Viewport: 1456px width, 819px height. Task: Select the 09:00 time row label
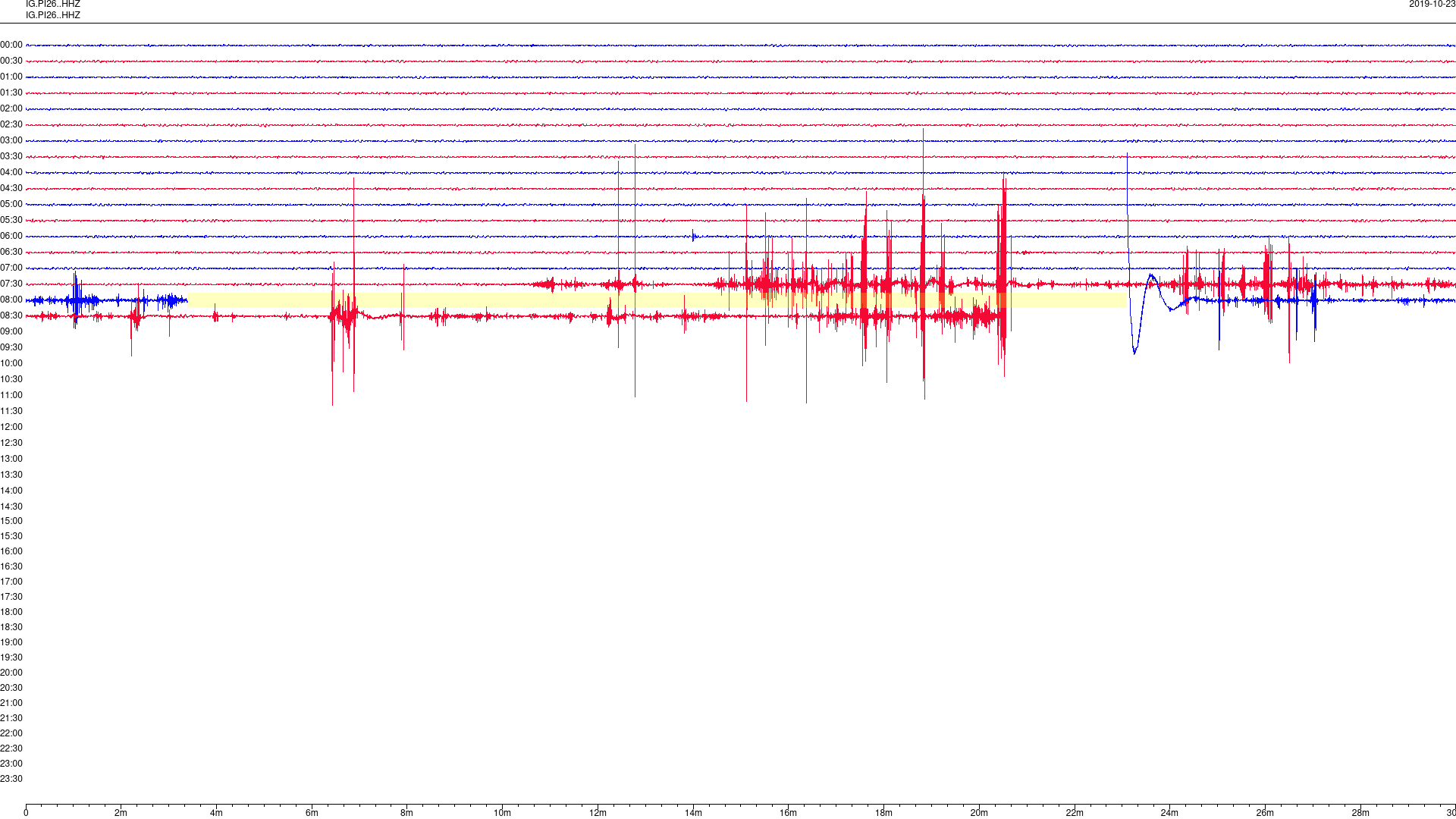(x=11, y=331)
